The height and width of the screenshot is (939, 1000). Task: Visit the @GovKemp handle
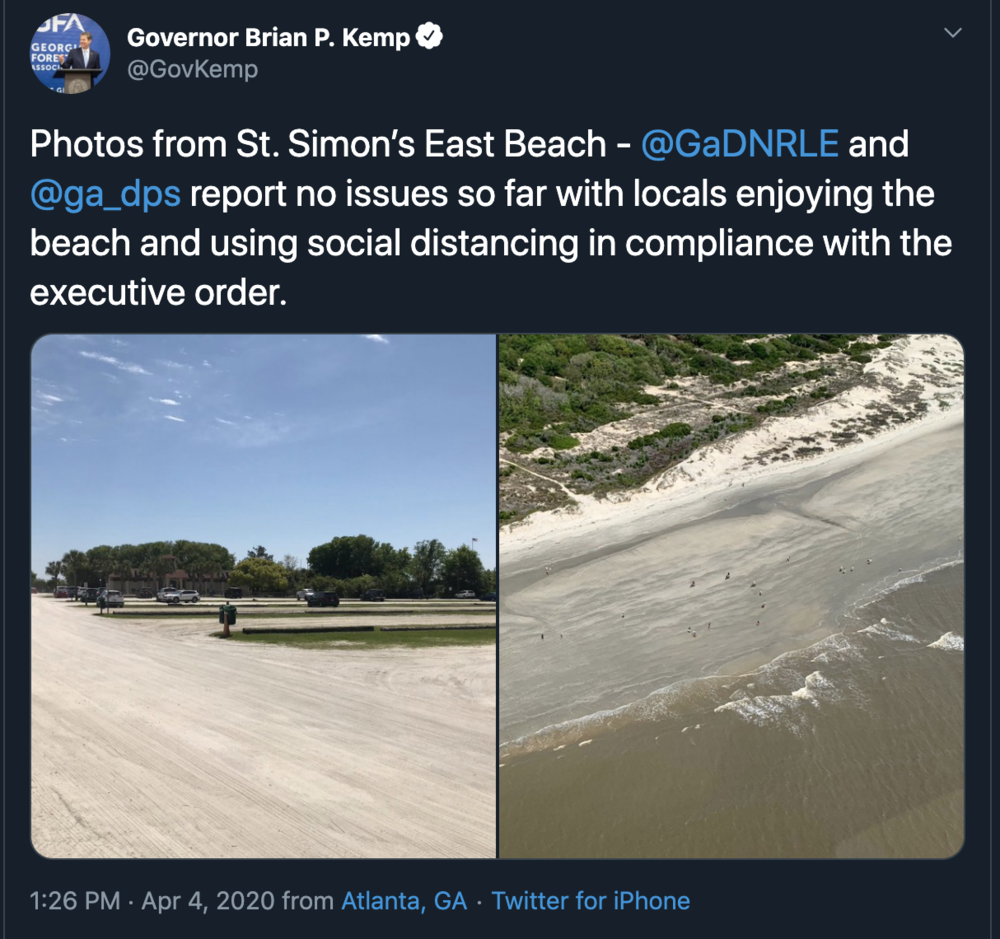click(193, 69)
